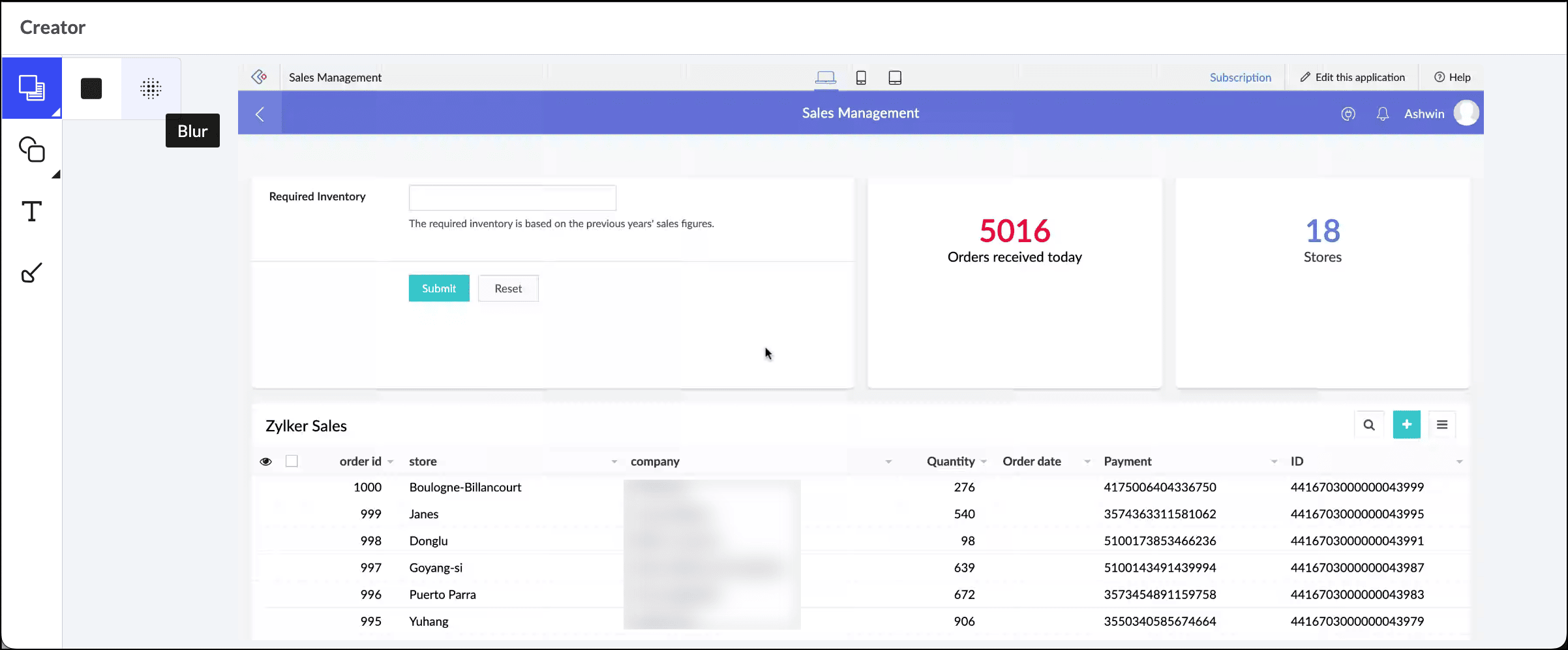Expand the Payment column dropdown arrow

tap(1274, 462)
